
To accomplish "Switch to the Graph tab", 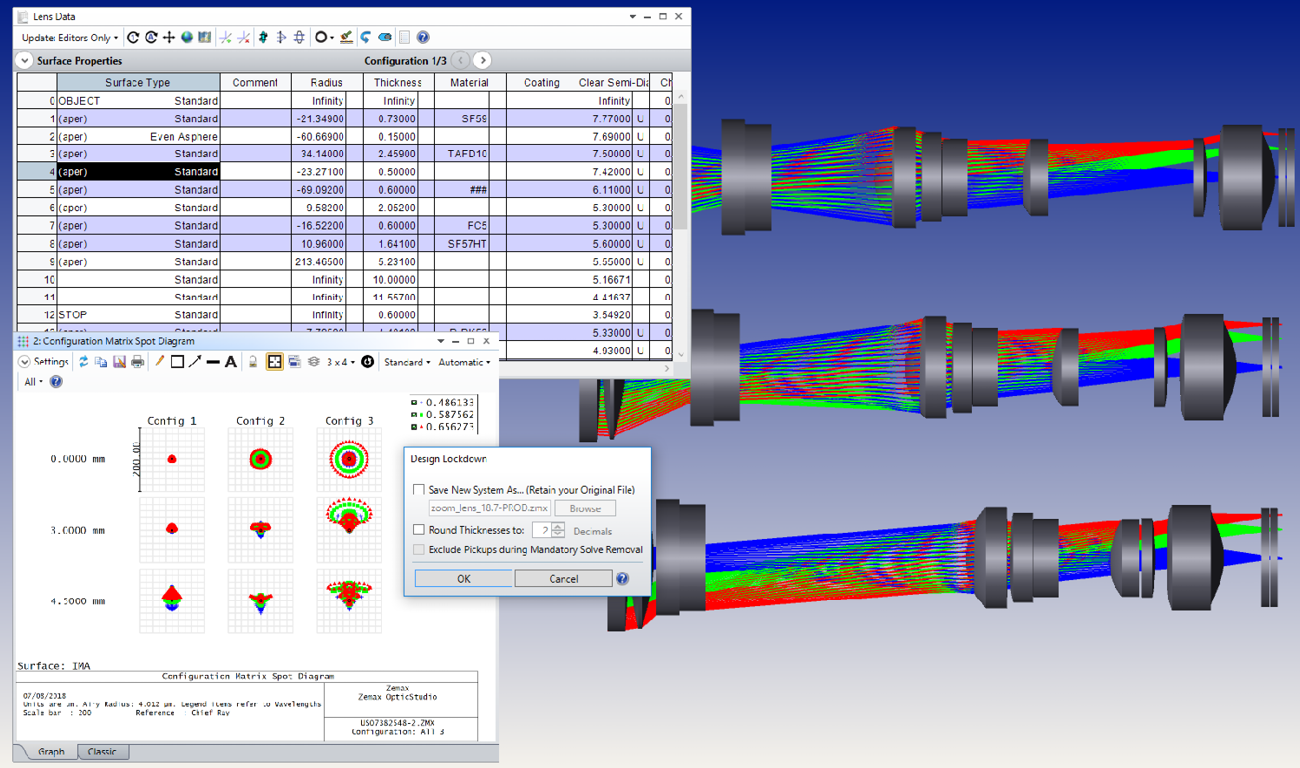I will click(x=51, y=751).
